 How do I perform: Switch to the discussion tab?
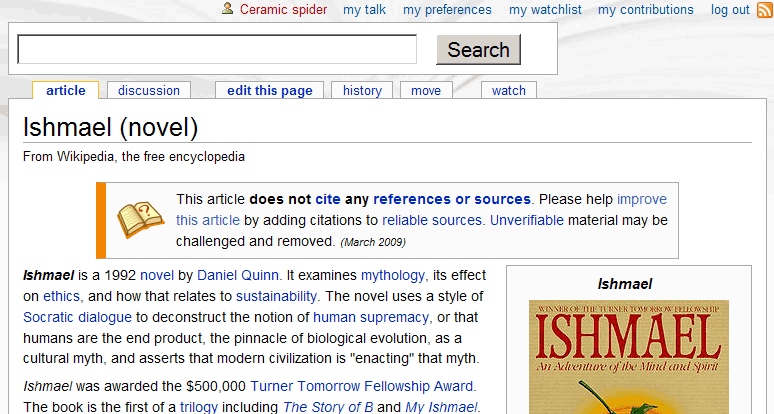[149, 90]
